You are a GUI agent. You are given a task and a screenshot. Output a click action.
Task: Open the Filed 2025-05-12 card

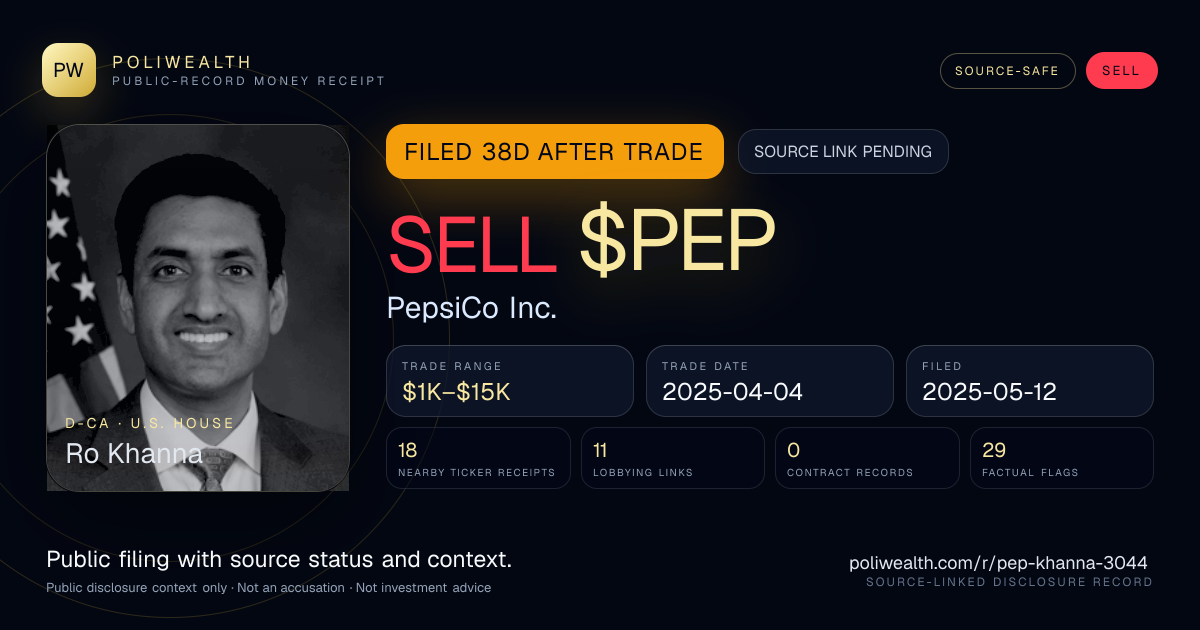coord(1030,381)
